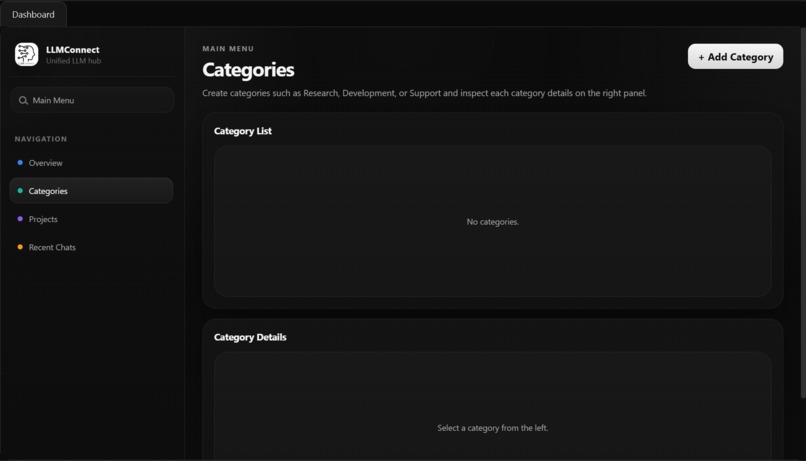This screenshot has width=806, height=461.
Task: Click the NAVIGATION section label
Action: [x=41, y=139]
